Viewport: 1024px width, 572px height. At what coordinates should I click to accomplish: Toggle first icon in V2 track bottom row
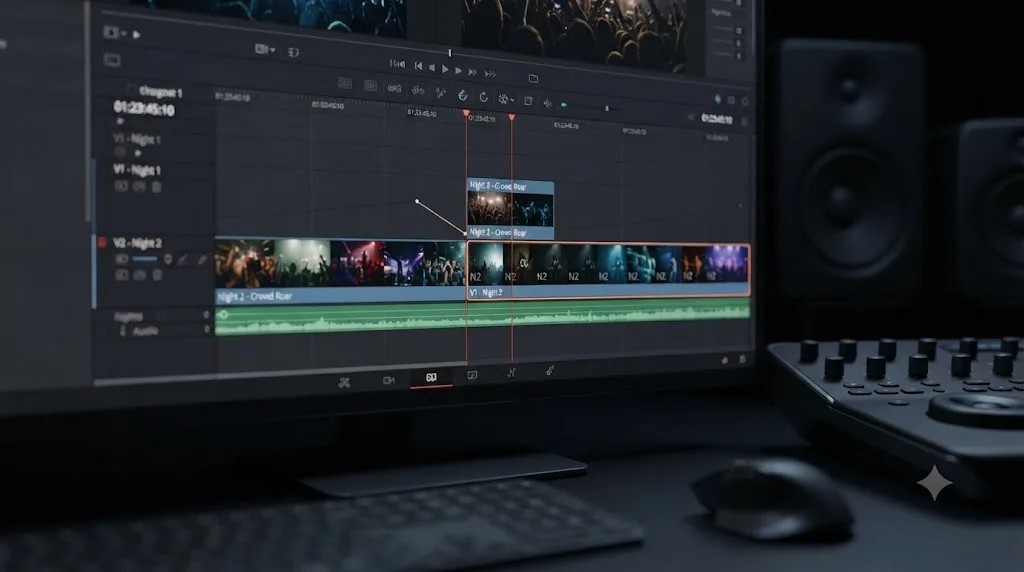click(121, 275)
